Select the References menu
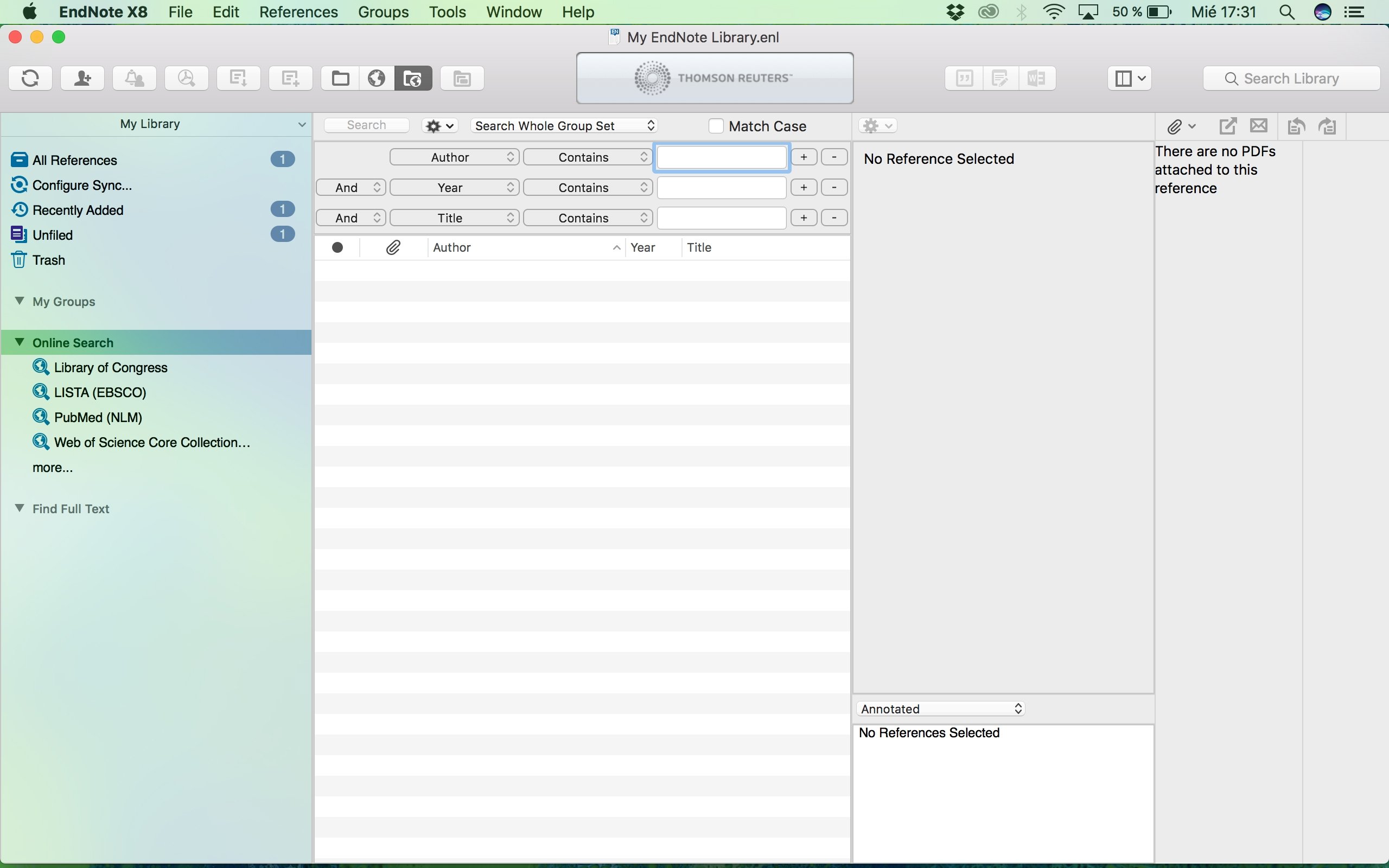This screenshot has height=868, width=1389. pos(299,12)
